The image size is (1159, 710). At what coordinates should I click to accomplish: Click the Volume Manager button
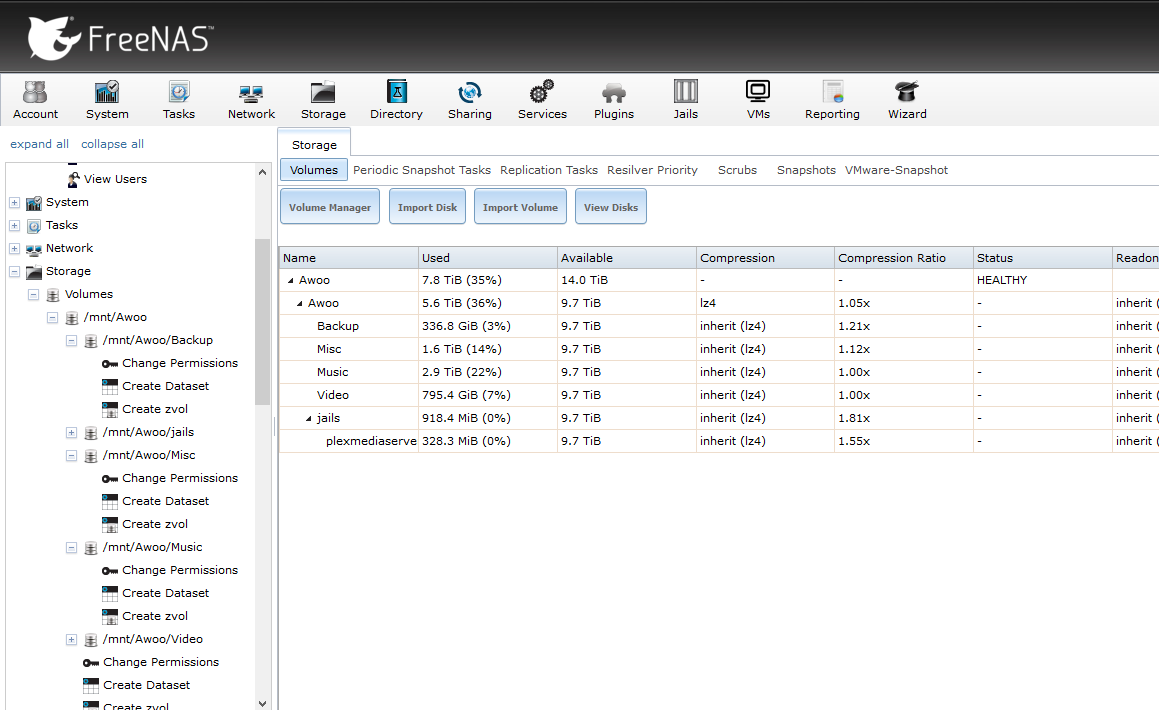tap(330, 207)
